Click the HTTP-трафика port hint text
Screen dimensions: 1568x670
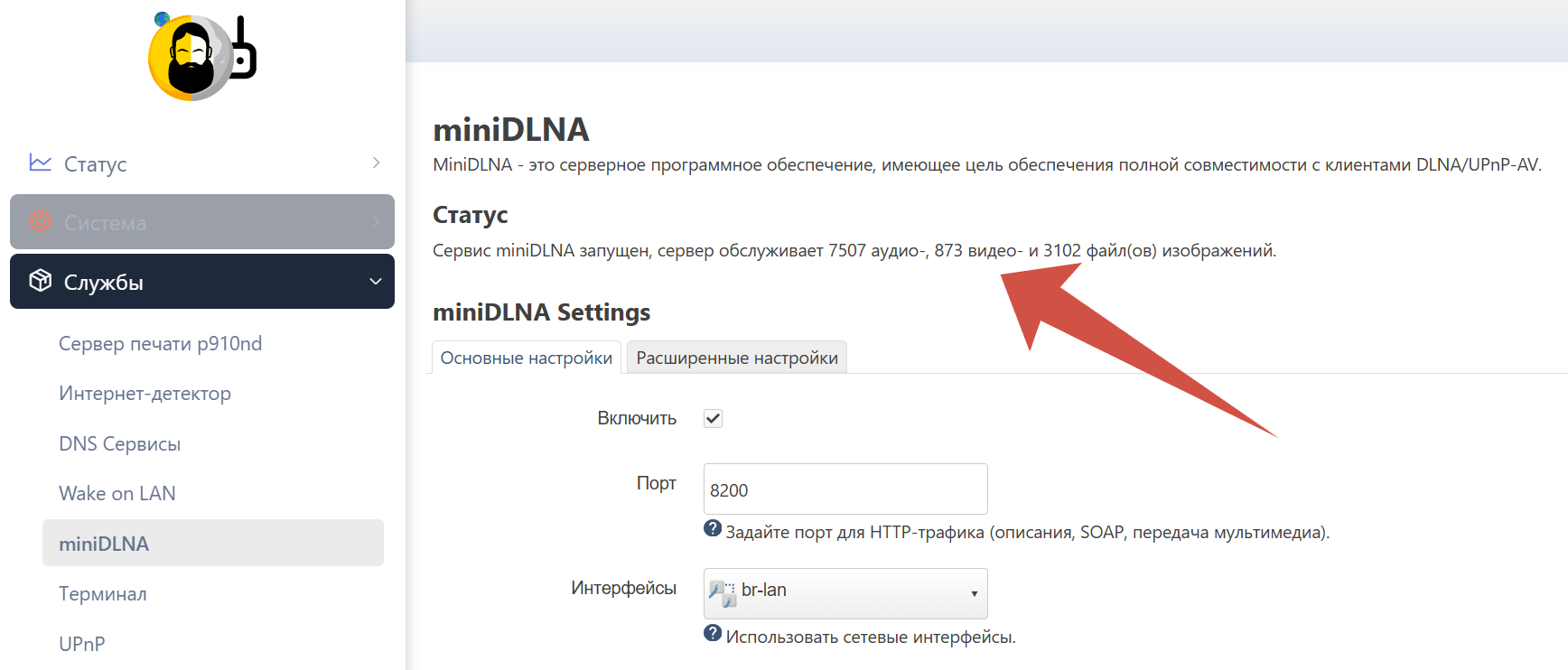1028,533
